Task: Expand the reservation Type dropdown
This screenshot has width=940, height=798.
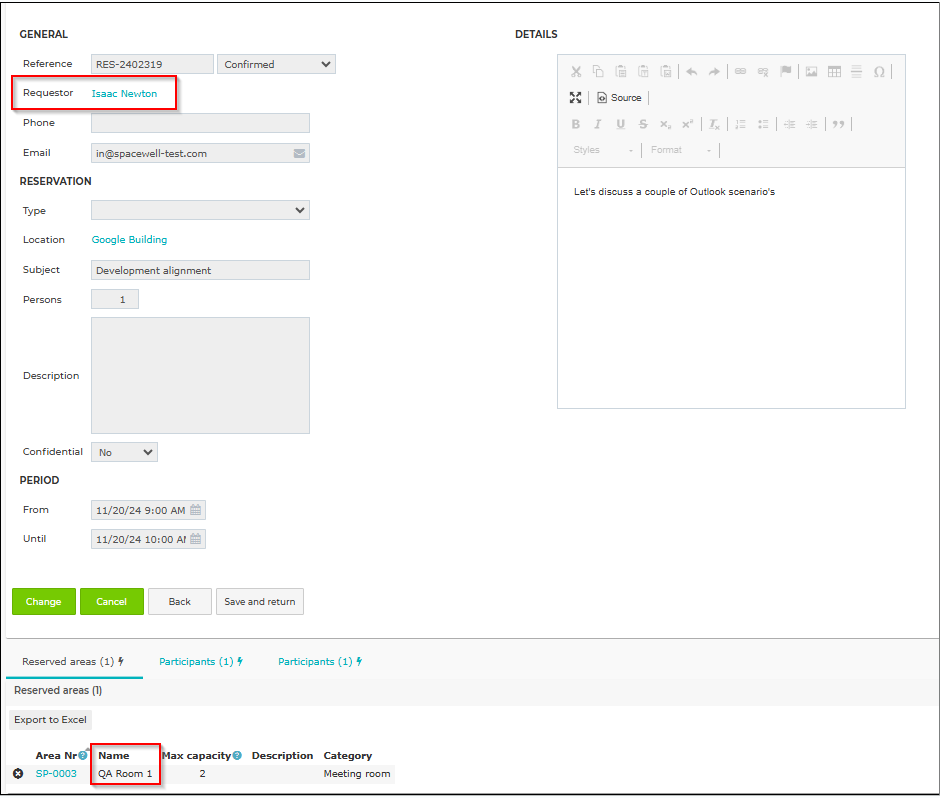Action: coord(200,210)
